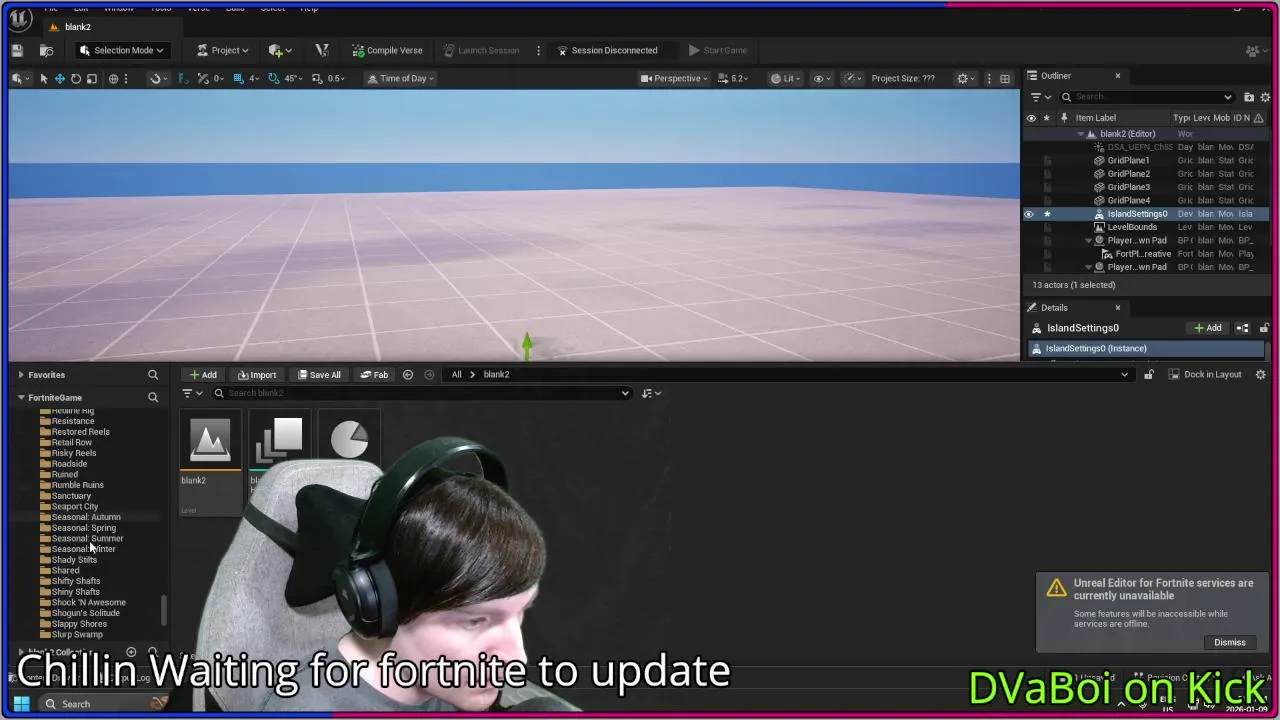Open the Outliner filter icon dropdown
Screen dimensions: 1280x720
(x=1040, y=97)
